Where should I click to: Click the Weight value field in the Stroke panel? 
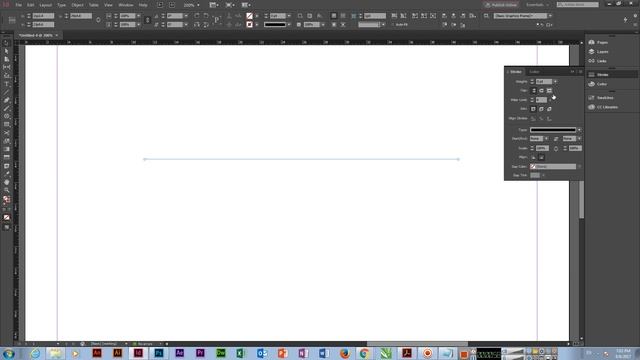[x=544, y=82]
